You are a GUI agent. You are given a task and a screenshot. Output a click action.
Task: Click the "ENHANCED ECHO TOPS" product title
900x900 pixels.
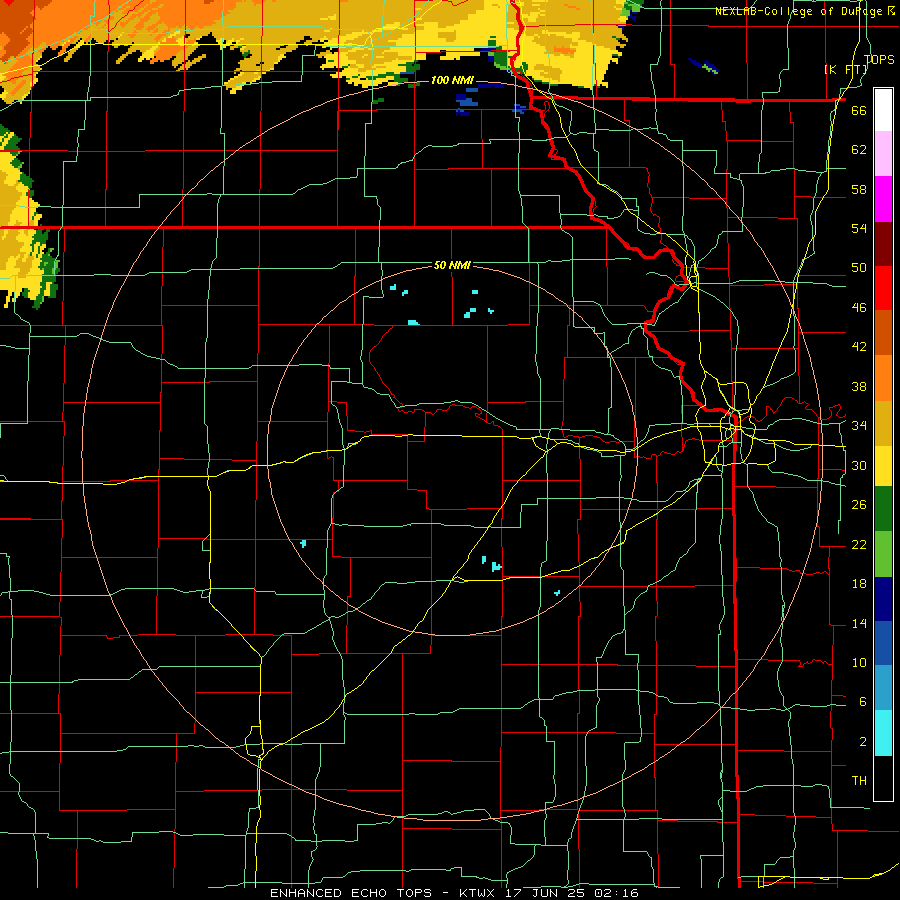pyautogui.click(x=351, y=893)
